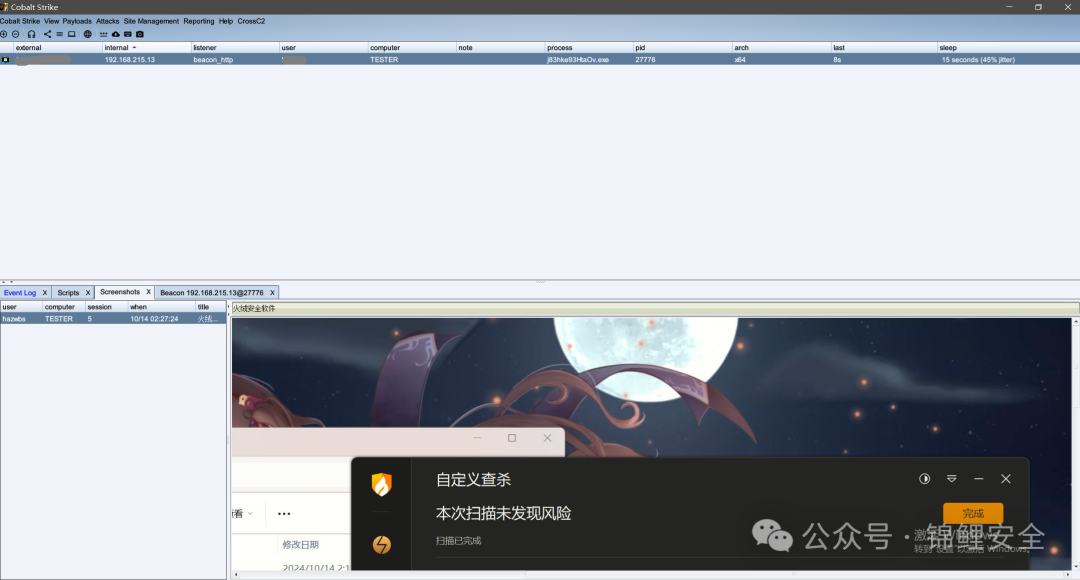This screenshot has height=580, width=1080.
Task: Open the Attacks menu
Action: (x=107, y=21)
